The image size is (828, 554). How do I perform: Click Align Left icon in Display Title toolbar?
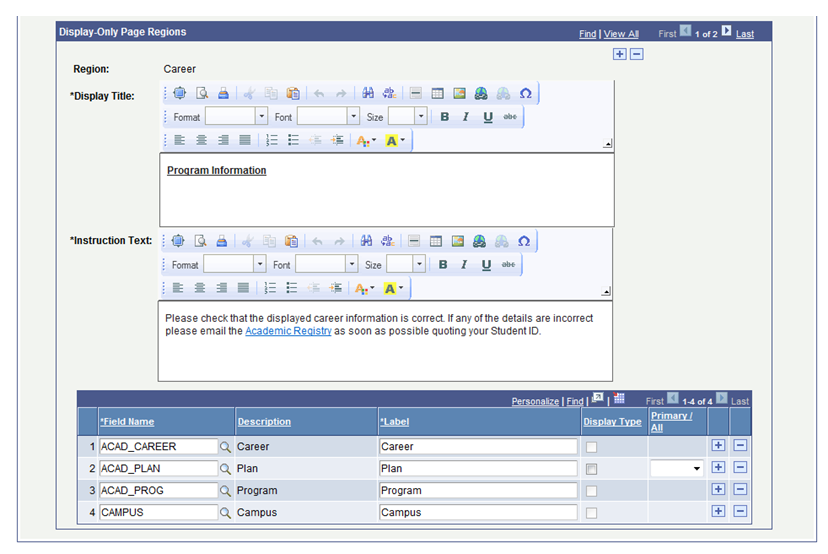(180, 140)
